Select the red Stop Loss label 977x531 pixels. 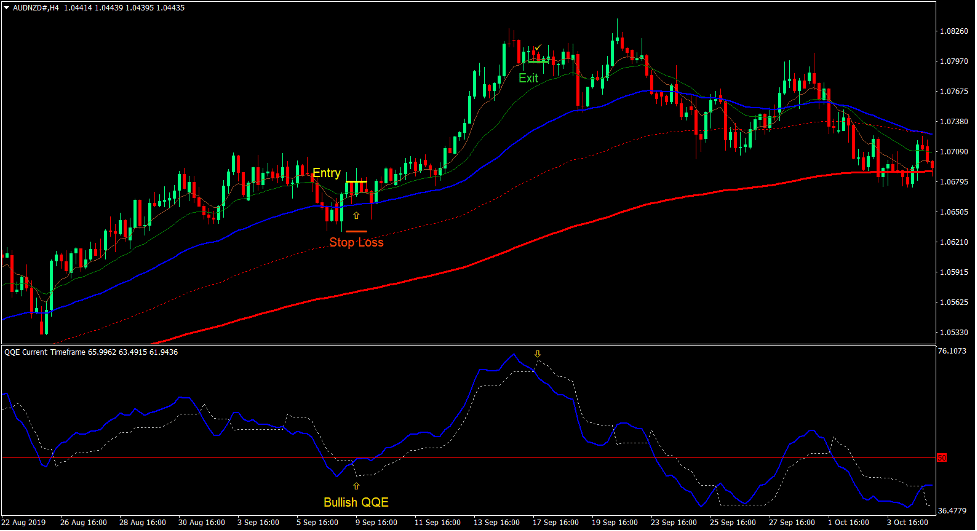tap(356, 242)
